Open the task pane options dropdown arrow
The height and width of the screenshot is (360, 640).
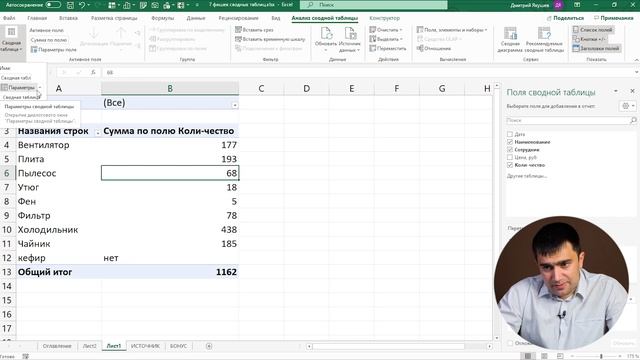[616, 91]
